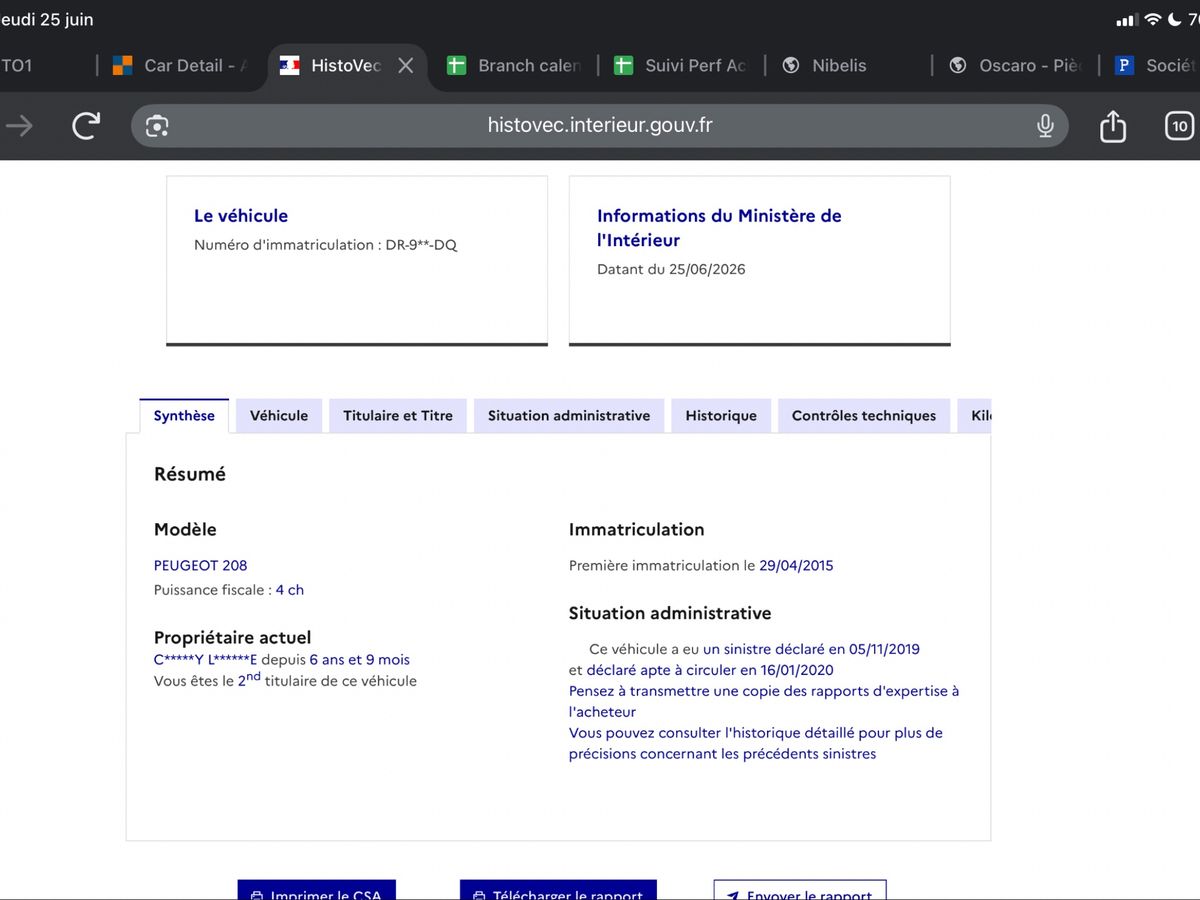Reload the page with the refresh icon

click(x=86, y=125)
